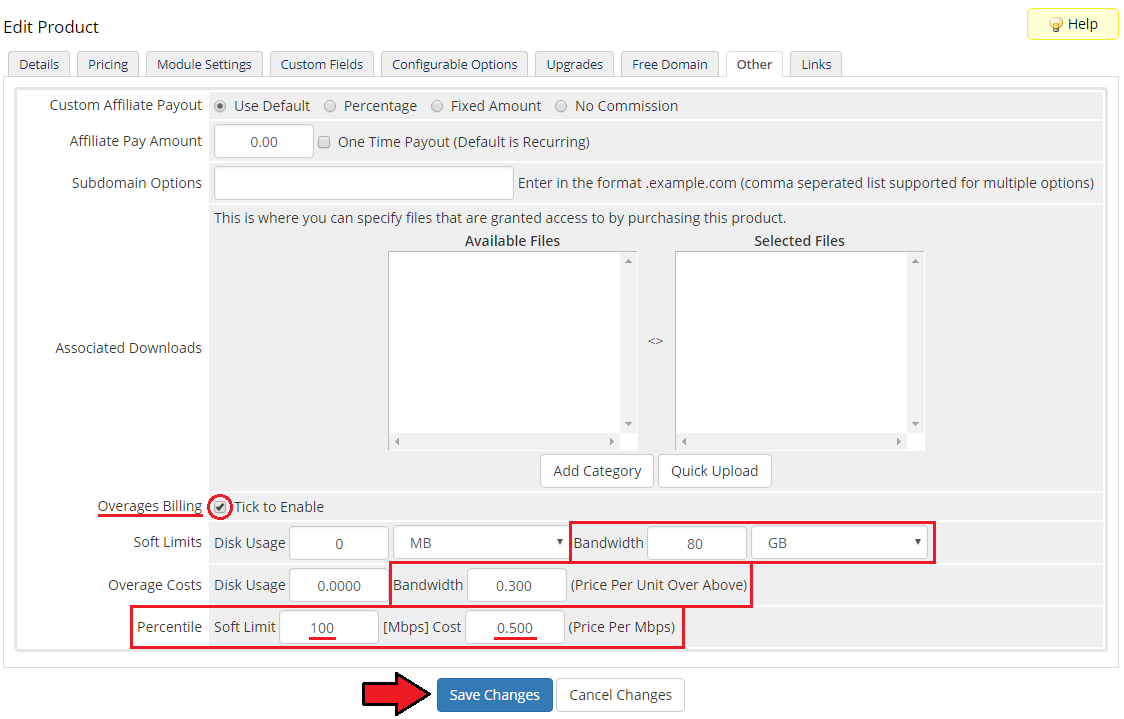Open the Free Domain tab

coord(670,65)
